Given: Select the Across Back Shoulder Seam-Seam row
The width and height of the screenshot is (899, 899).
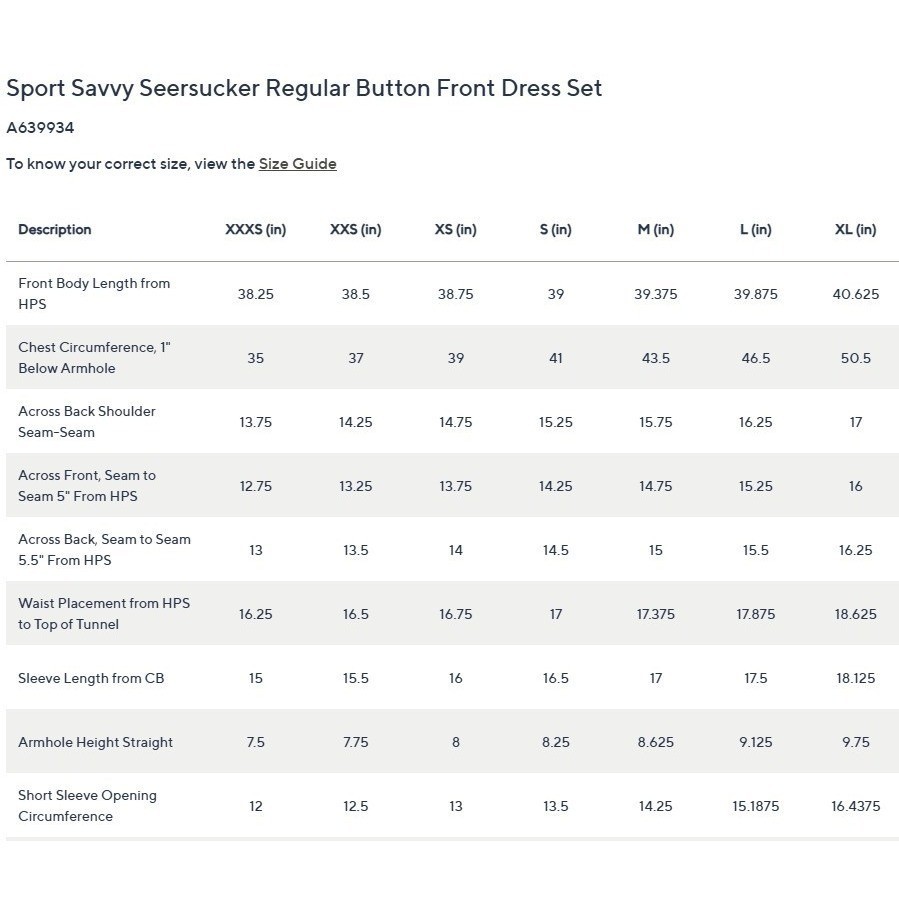Looking at the screenshot, I should point(452,421).
